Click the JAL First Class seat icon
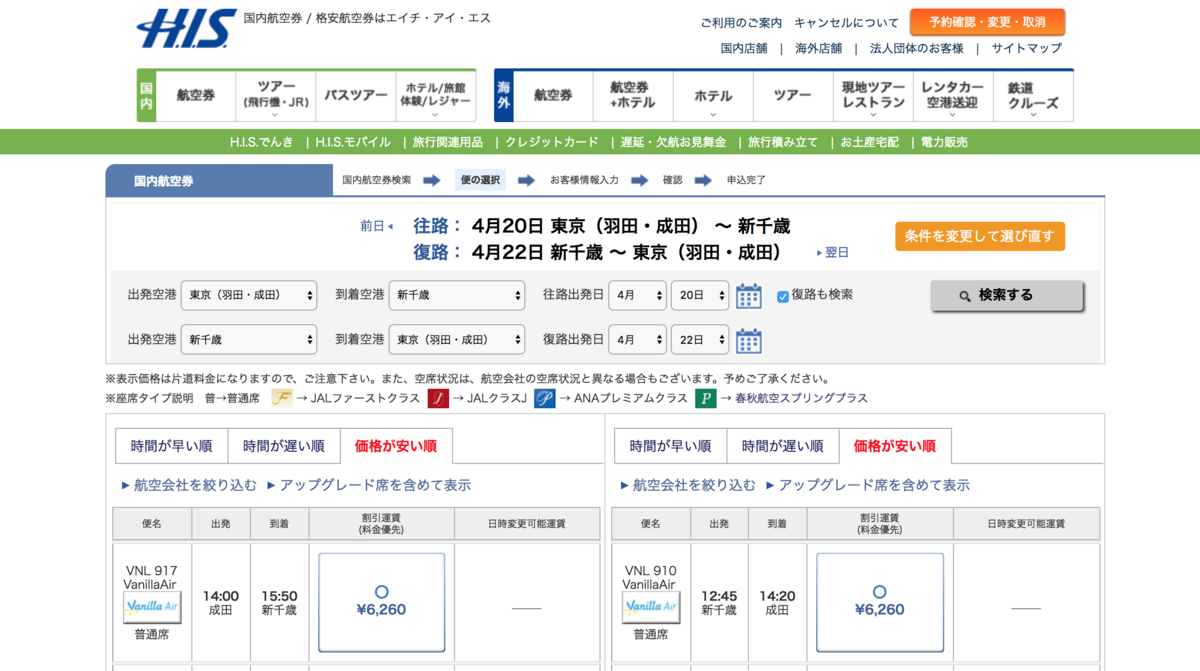The image size is (1200, 671). [282, 398]
